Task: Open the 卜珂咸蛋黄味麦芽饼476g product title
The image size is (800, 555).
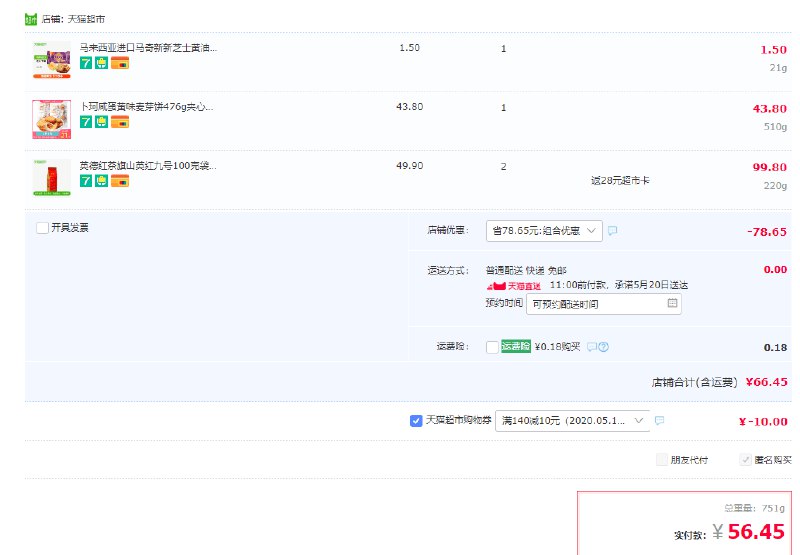Action: pyautogui.click(x=146, y=107)
